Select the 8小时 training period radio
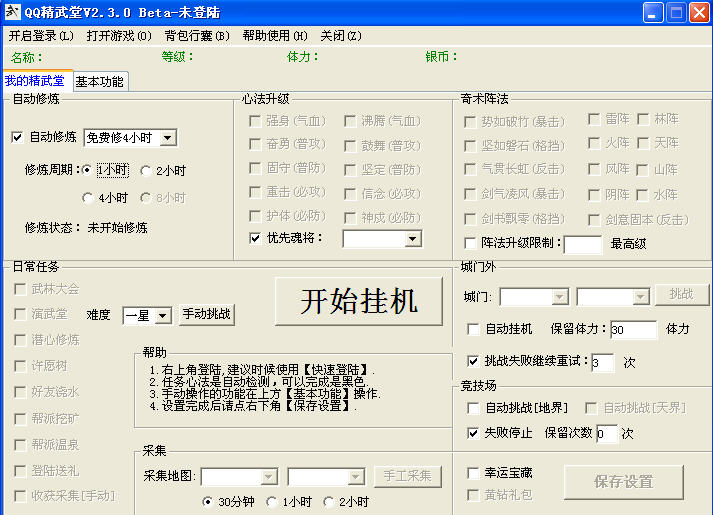Image resolution: width=713 pixels, height=515 pixels. (146, 198)
